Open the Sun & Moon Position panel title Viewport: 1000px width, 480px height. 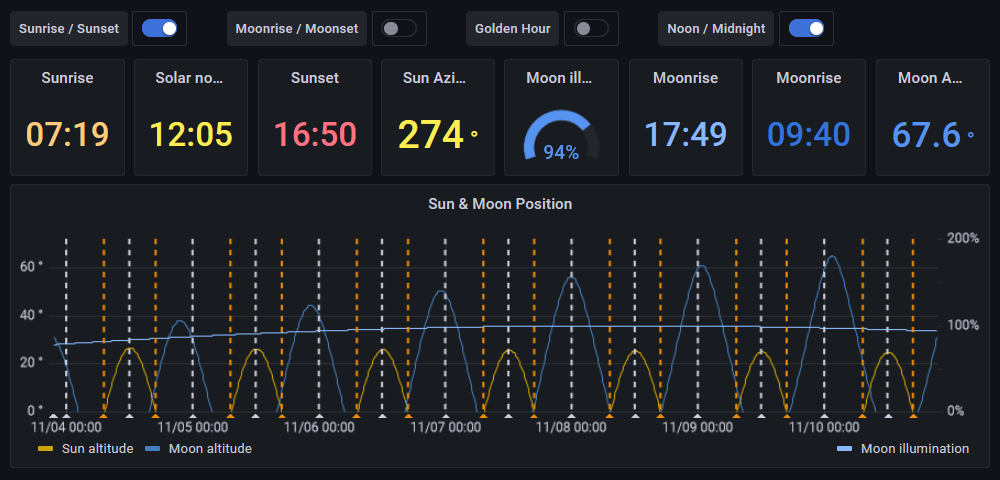[x=500, y=204]
